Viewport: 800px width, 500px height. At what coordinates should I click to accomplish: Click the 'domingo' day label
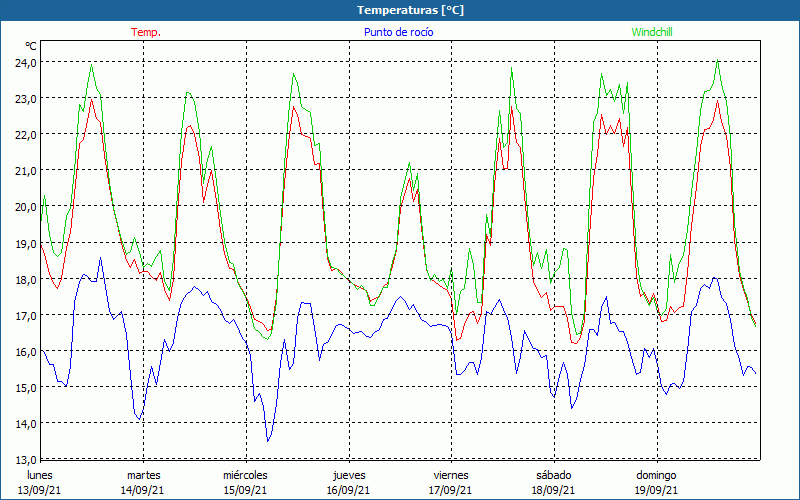(x=656, y=476)
